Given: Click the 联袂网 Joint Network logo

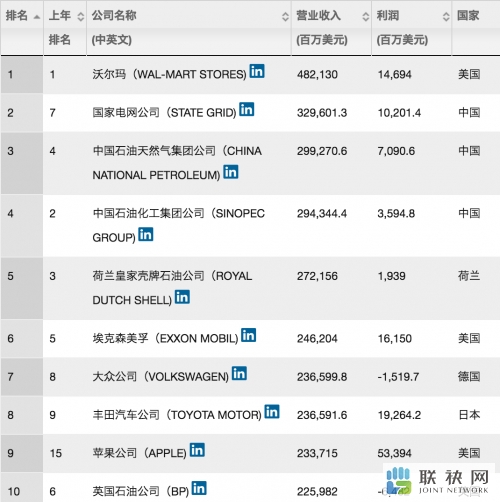Looking at the screenshot, I should (438, 481).
